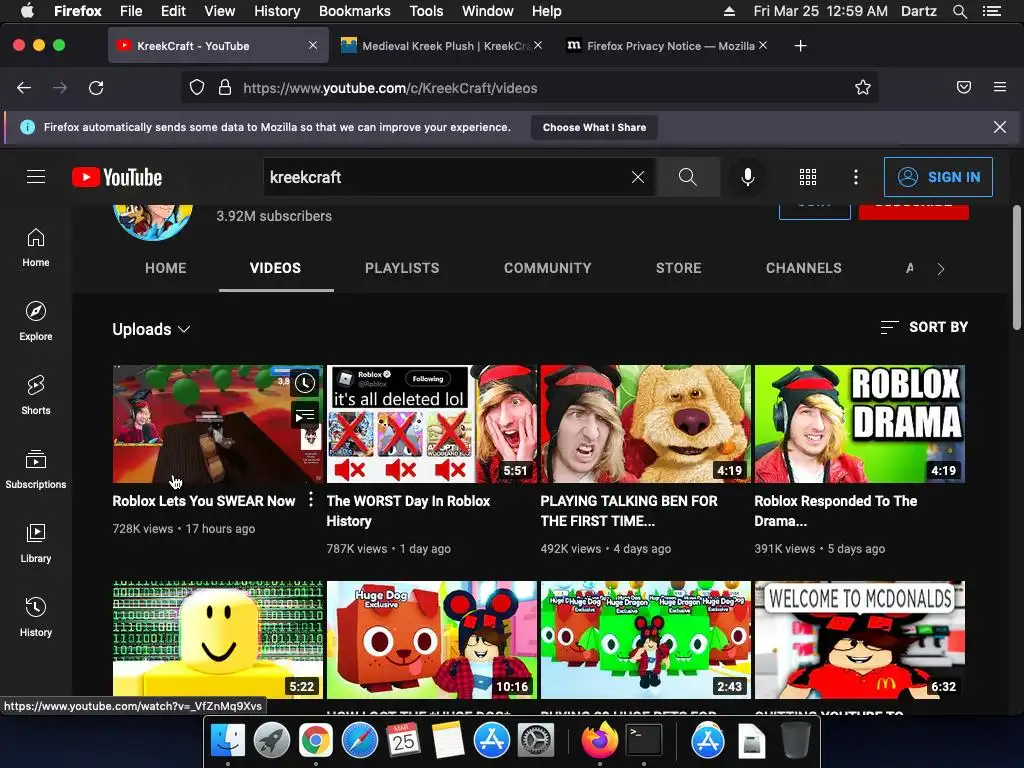
Task: Open options for Roblox Lets You SWEAR Now
Action: pos(311,500)
